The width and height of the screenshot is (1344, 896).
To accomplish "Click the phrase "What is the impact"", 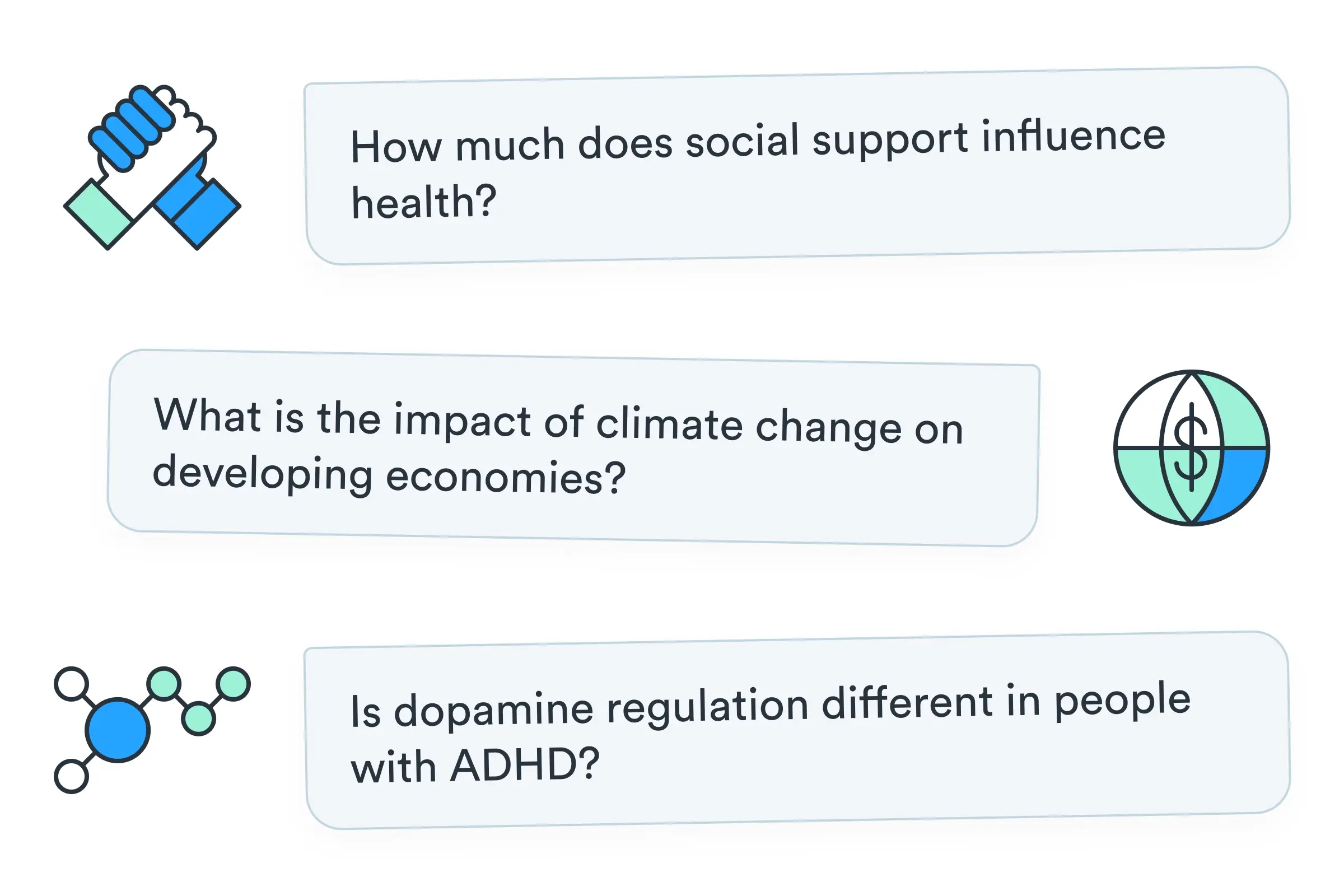I will (342, 419).
